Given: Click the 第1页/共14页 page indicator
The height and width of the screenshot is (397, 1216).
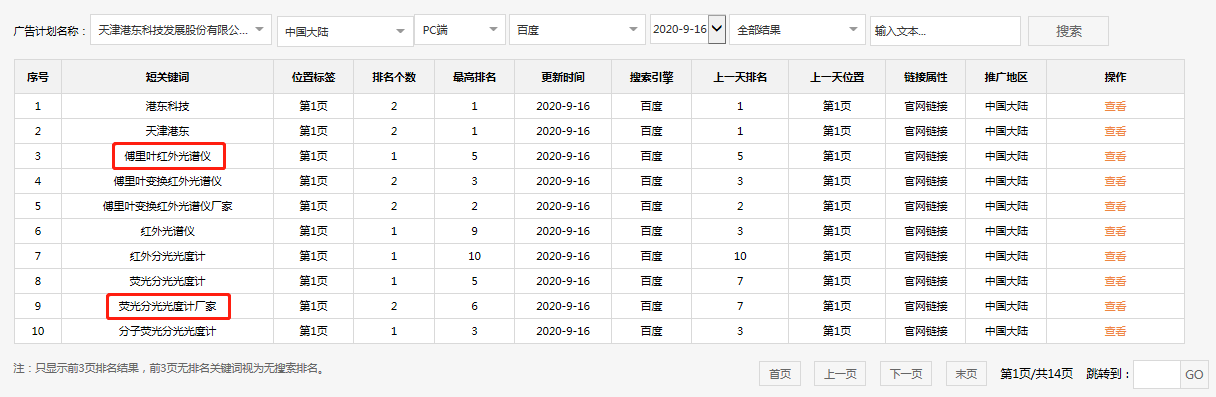Looking at the screenshot, I should tap(1036, 374).
